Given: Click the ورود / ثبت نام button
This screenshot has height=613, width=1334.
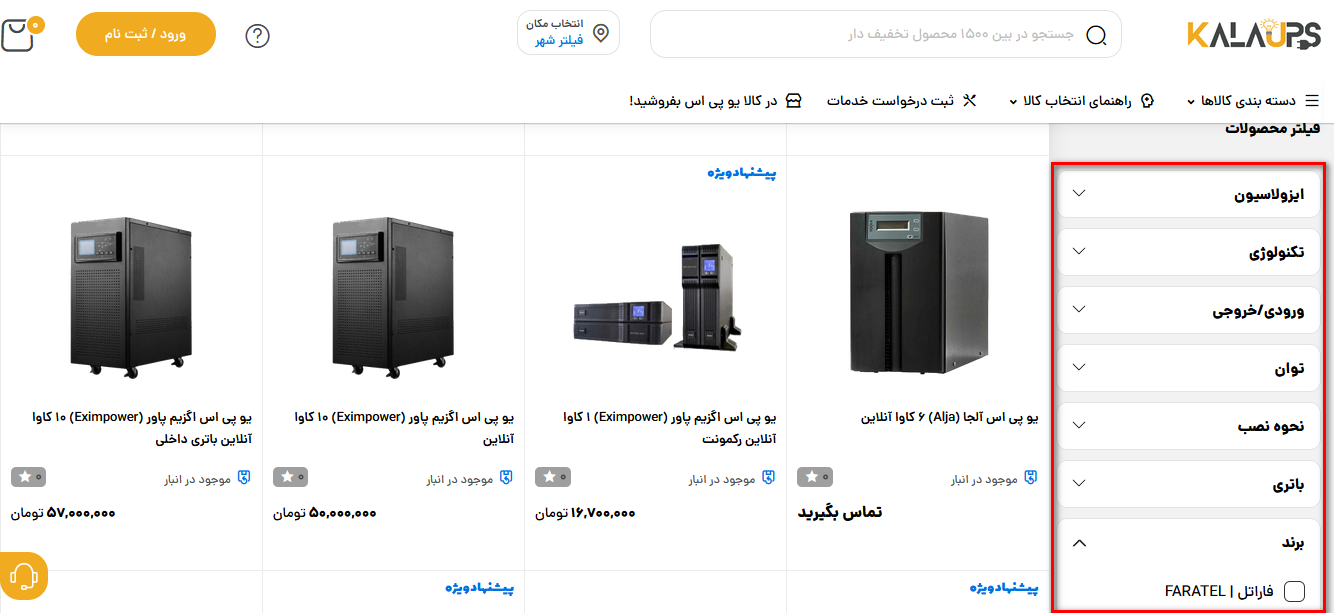Looking at the screenshot, I should [x=146, y=34].
